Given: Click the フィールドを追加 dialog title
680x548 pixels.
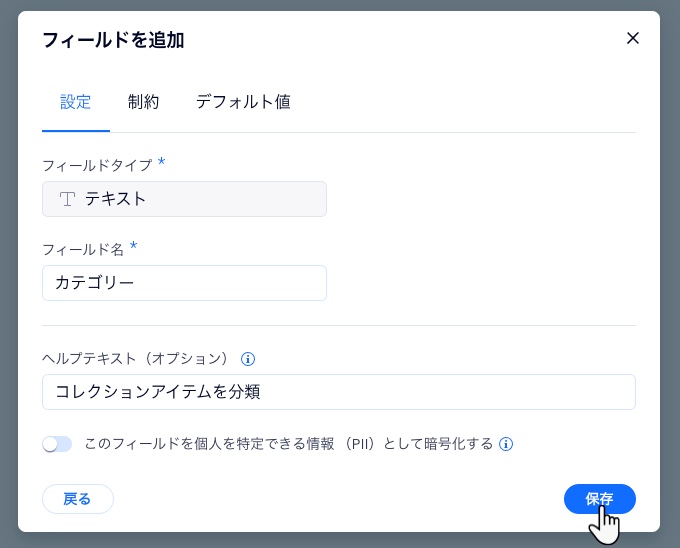Looking at the screenshot, I should (113, 40).
